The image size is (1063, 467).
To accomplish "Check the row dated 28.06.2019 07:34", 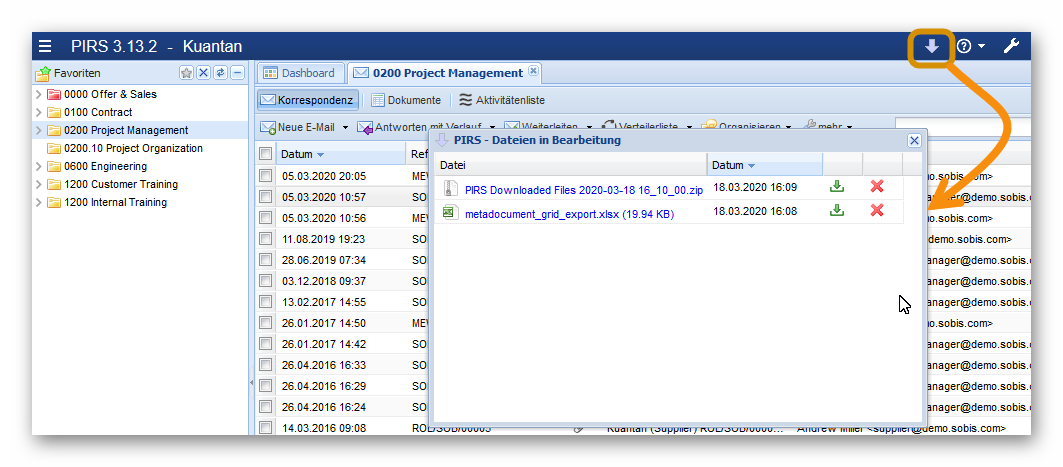I will point(266,260).
